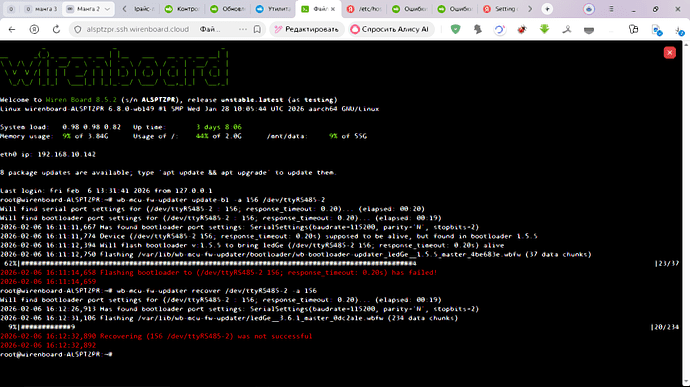Click the 'wb-mcu-fw-updater recover' command line

(x=158, y=291)
